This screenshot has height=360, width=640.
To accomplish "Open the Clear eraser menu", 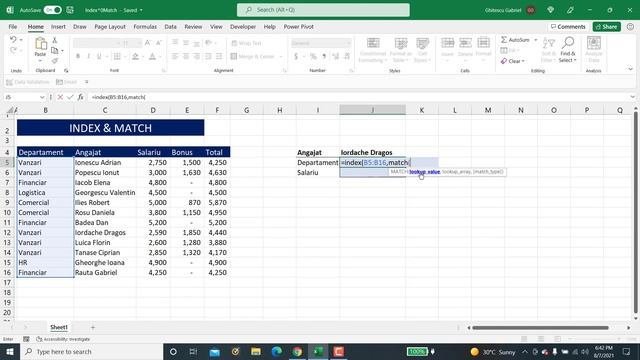I will pyautogui.click(x=513, y=61).
